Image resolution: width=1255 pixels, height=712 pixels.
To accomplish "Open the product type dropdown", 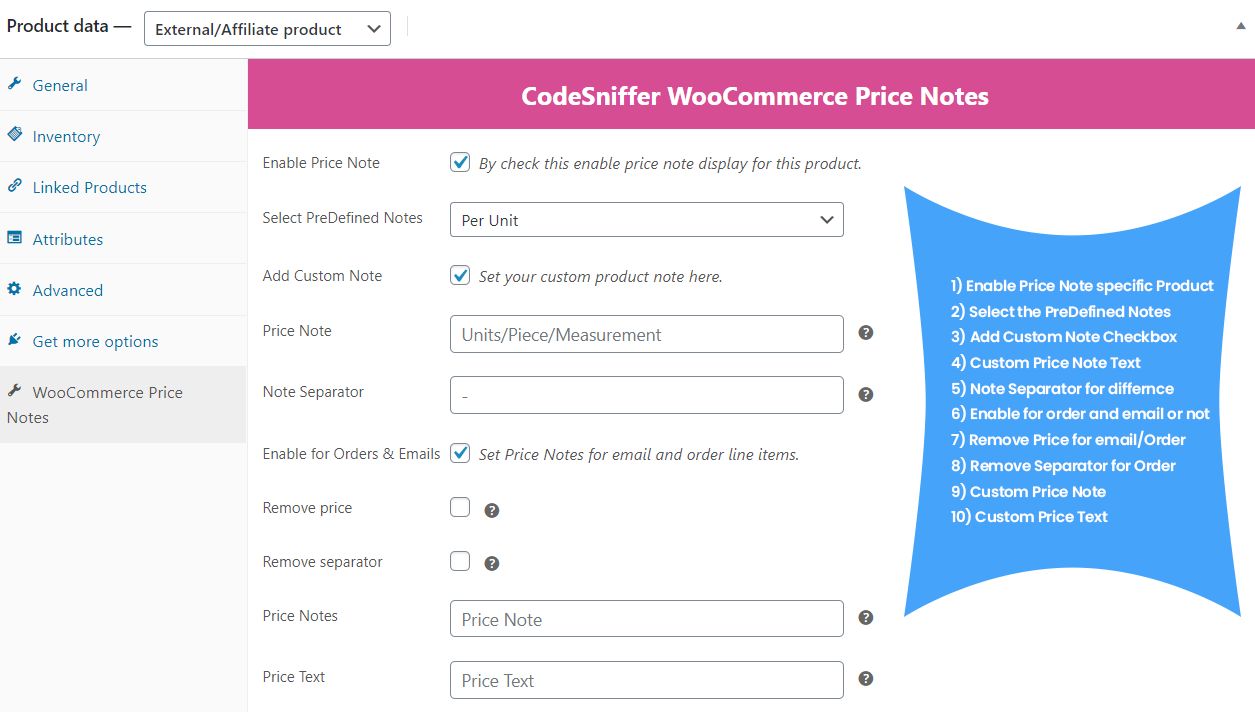I will tap(267, 29).
